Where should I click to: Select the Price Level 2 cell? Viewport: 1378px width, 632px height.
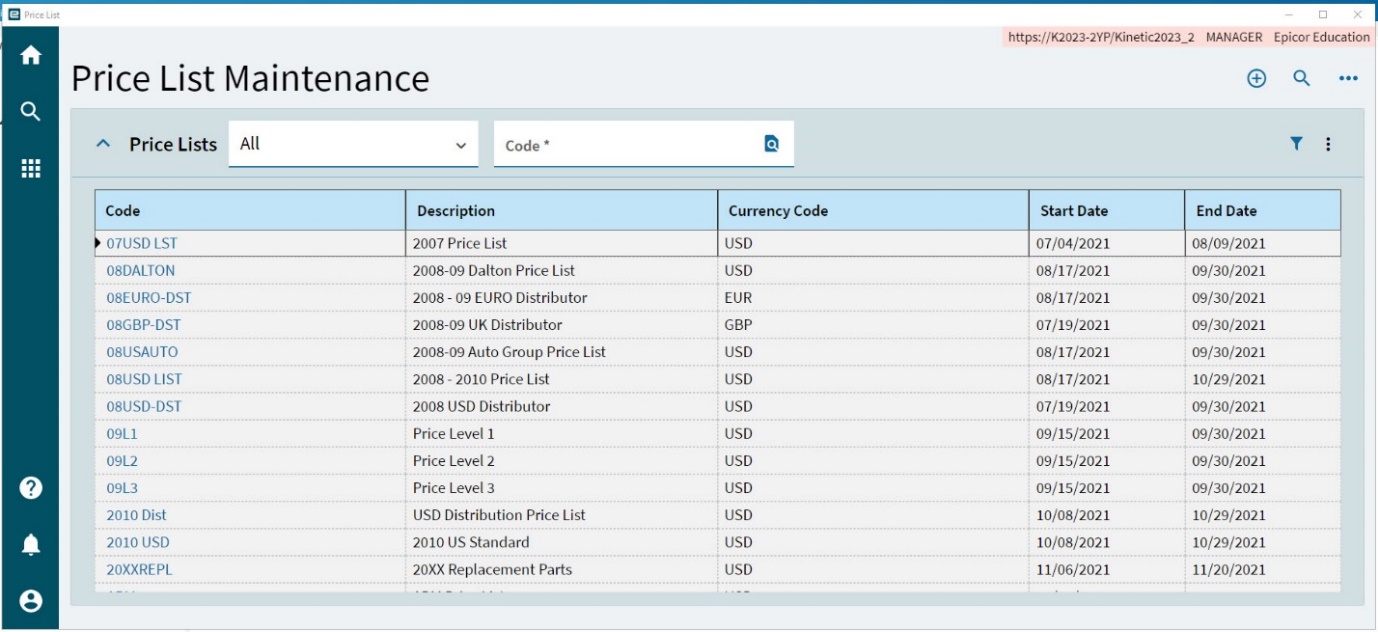562,460
